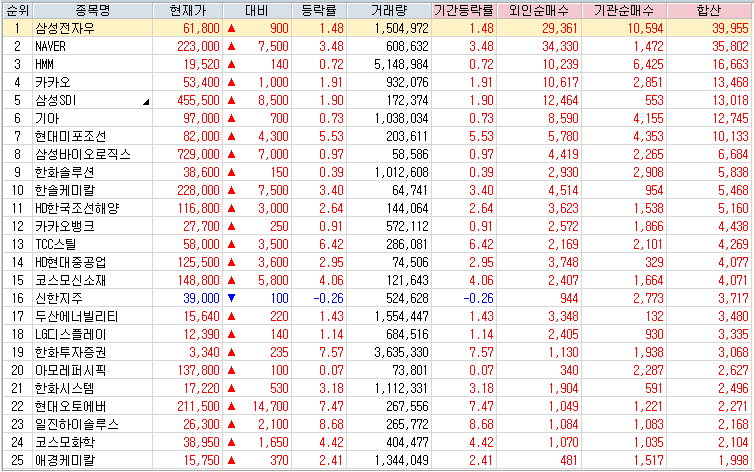This screenshot has width=754, height=472.
Task: Sort by the 순위 column header
Action: (x=17, y=10)
